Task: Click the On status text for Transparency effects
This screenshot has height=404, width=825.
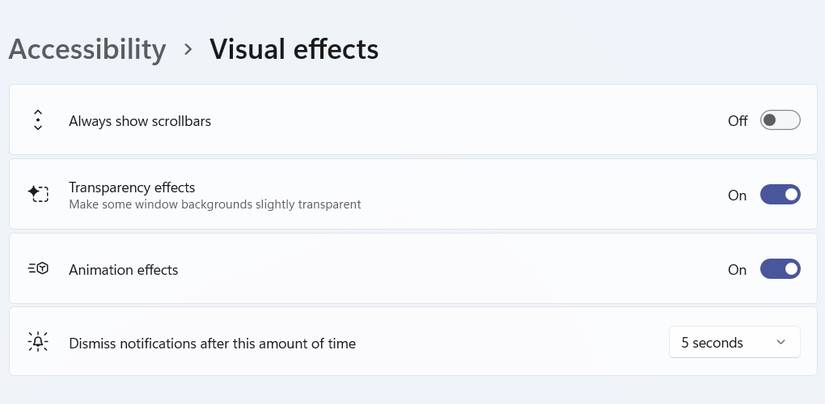Action: (x=737, y=195)
